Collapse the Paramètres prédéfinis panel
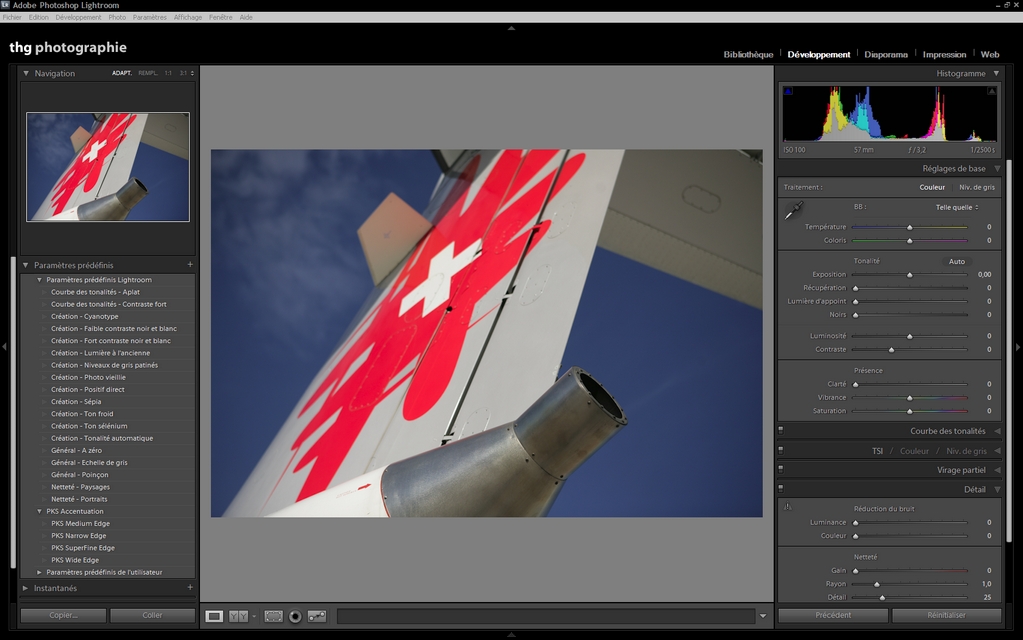Screen dimensions: 1023x640 click(26, 265)
